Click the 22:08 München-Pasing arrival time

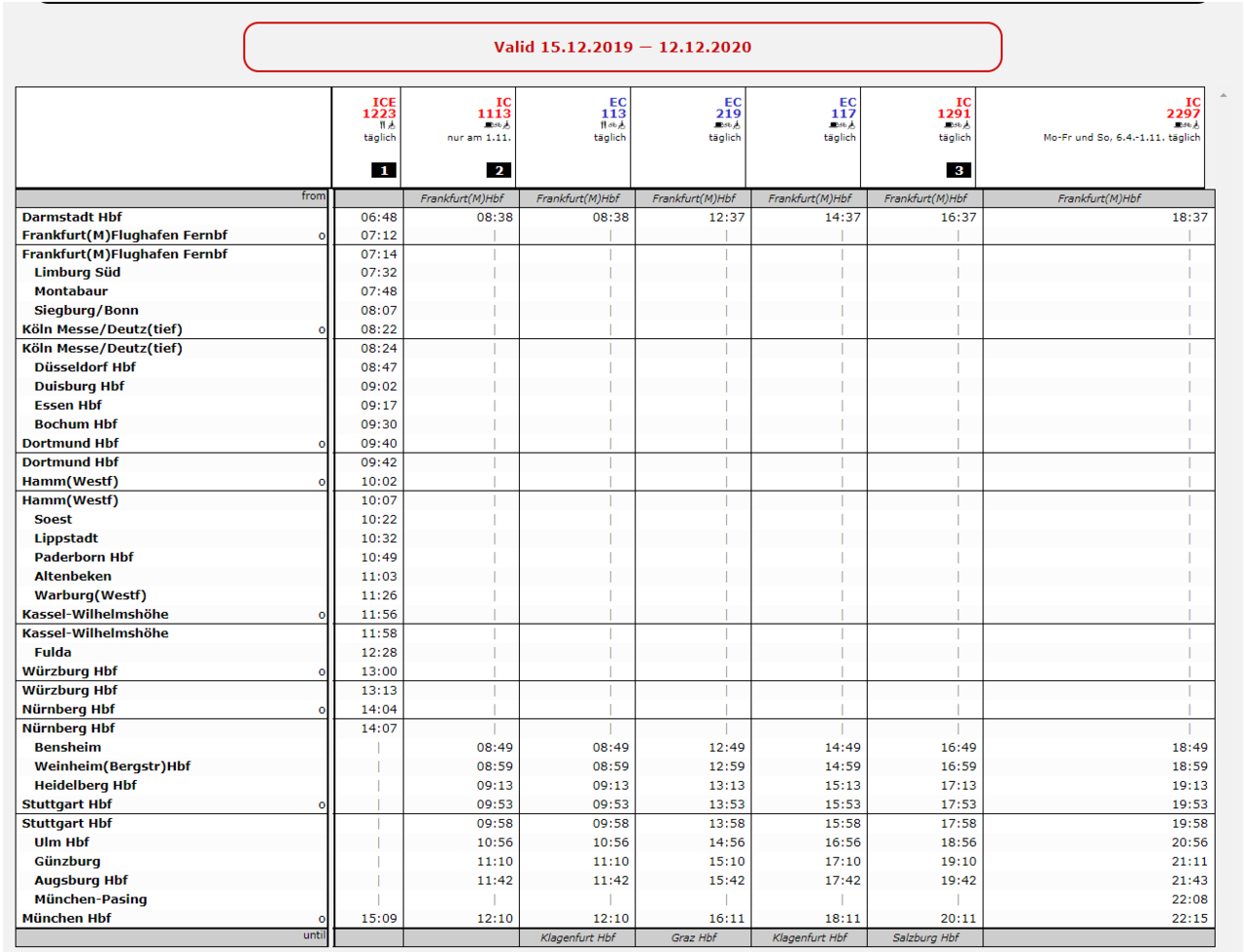[x=1189, y=900]
